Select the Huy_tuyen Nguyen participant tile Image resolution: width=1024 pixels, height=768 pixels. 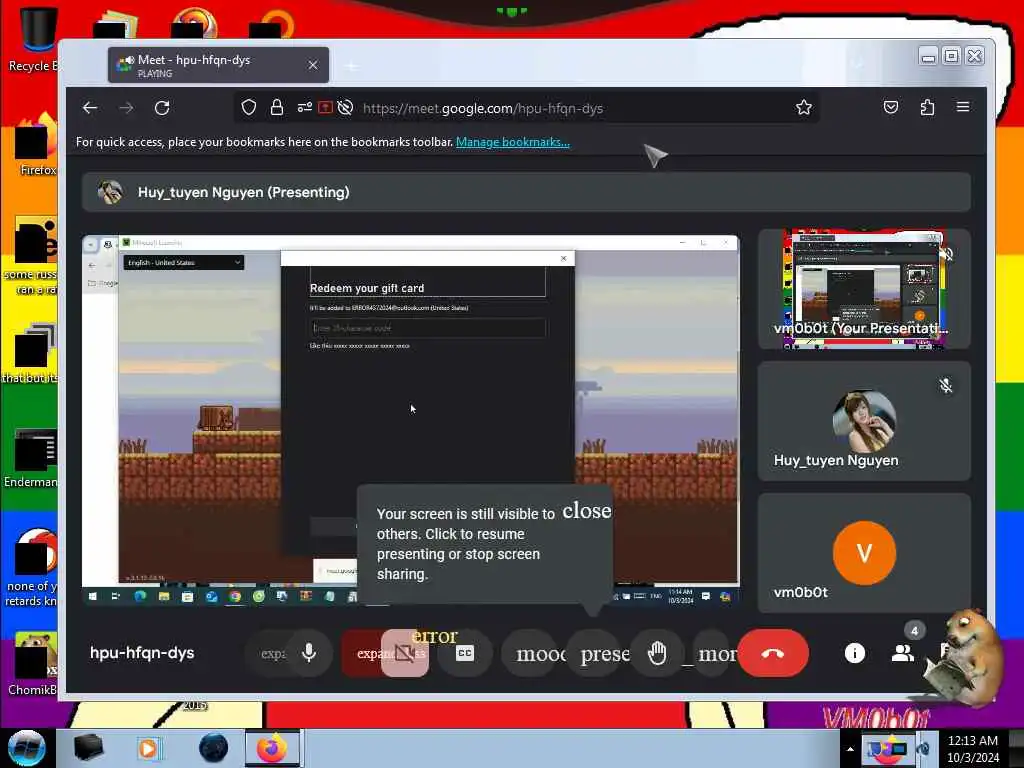pyautogui.click(x=864, y=421)
